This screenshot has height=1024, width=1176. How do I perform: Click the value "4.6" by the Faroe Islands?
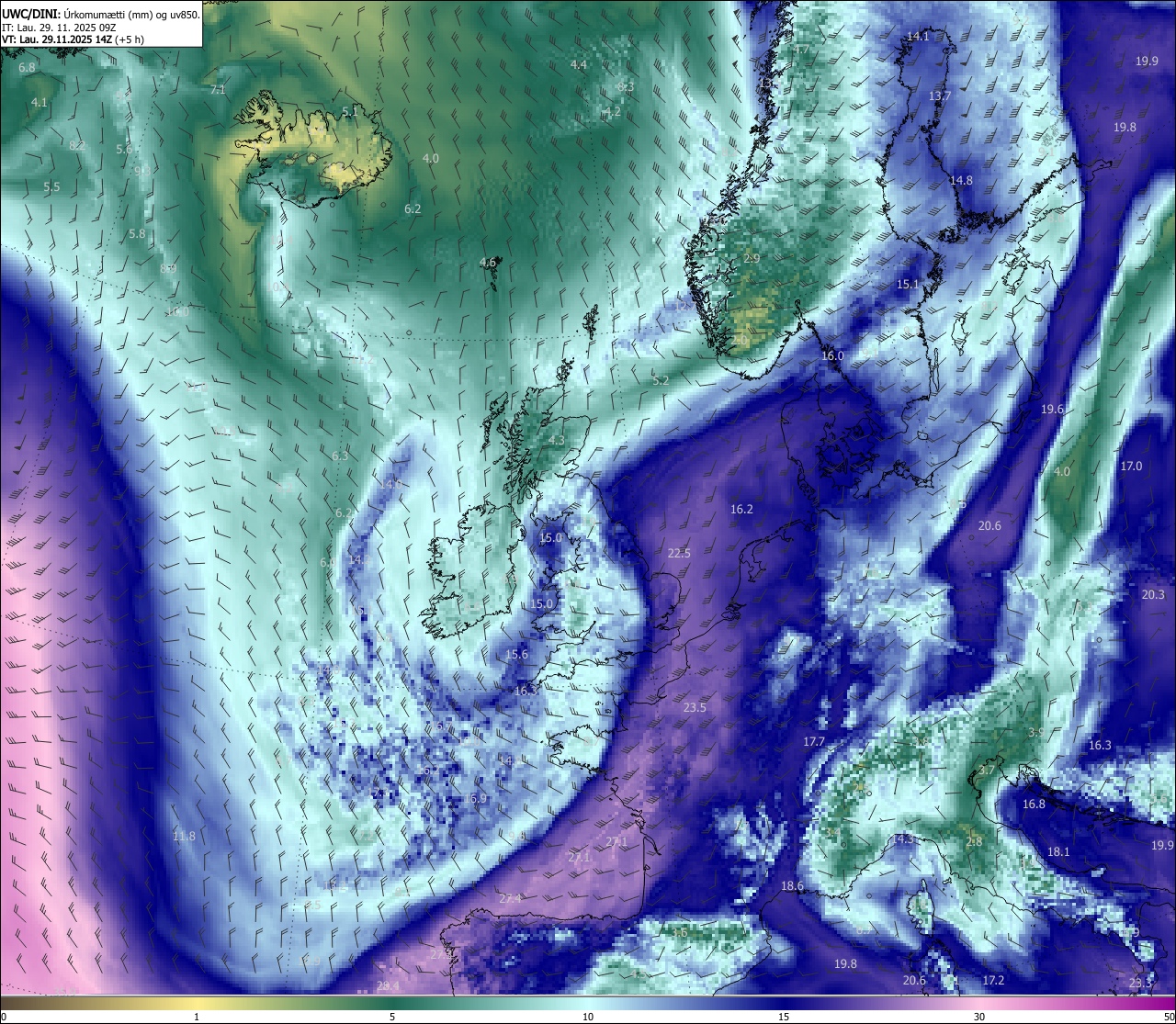487,263
